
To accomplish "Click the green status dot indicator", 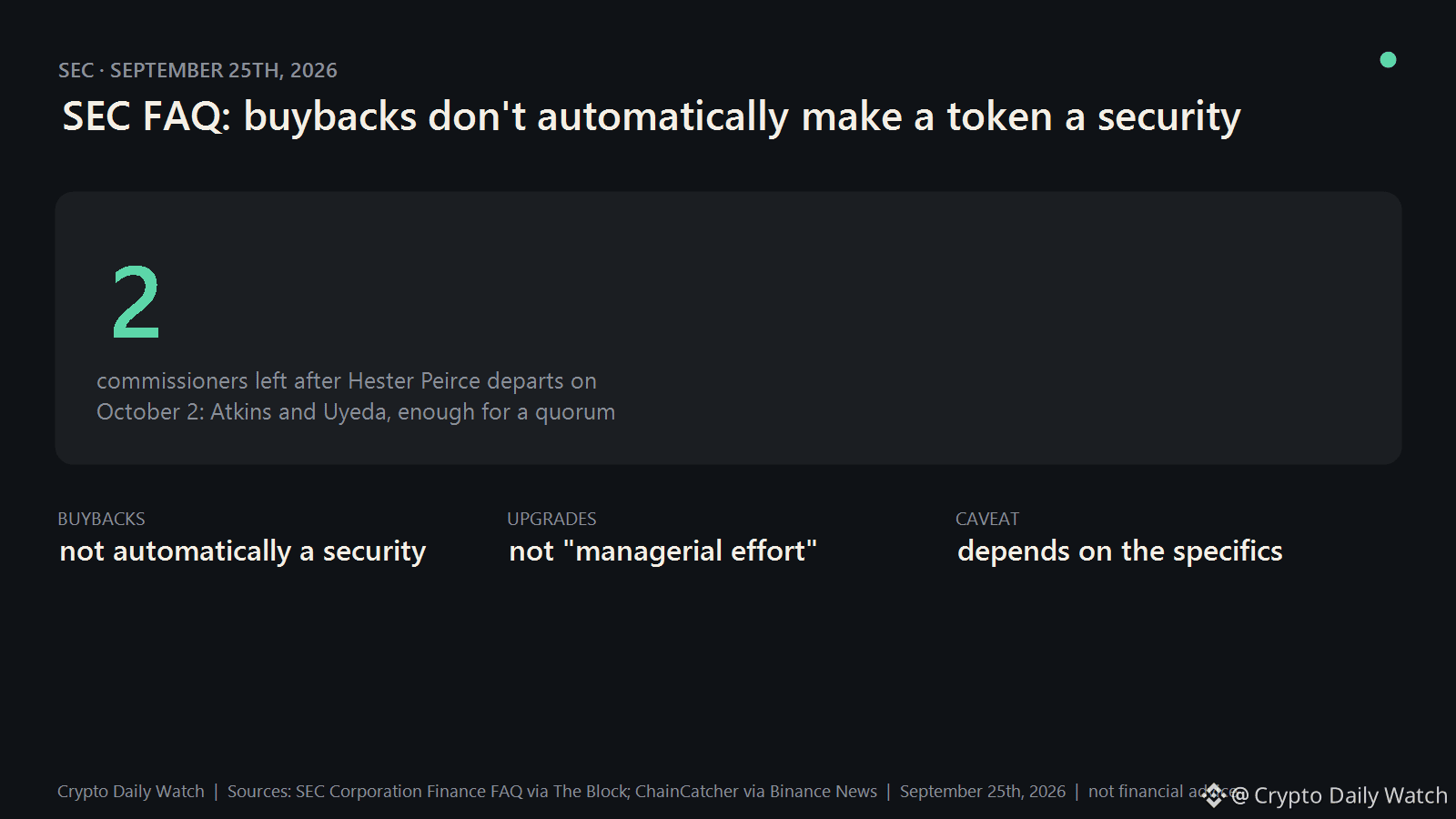I will click(x=1388, y=59).
